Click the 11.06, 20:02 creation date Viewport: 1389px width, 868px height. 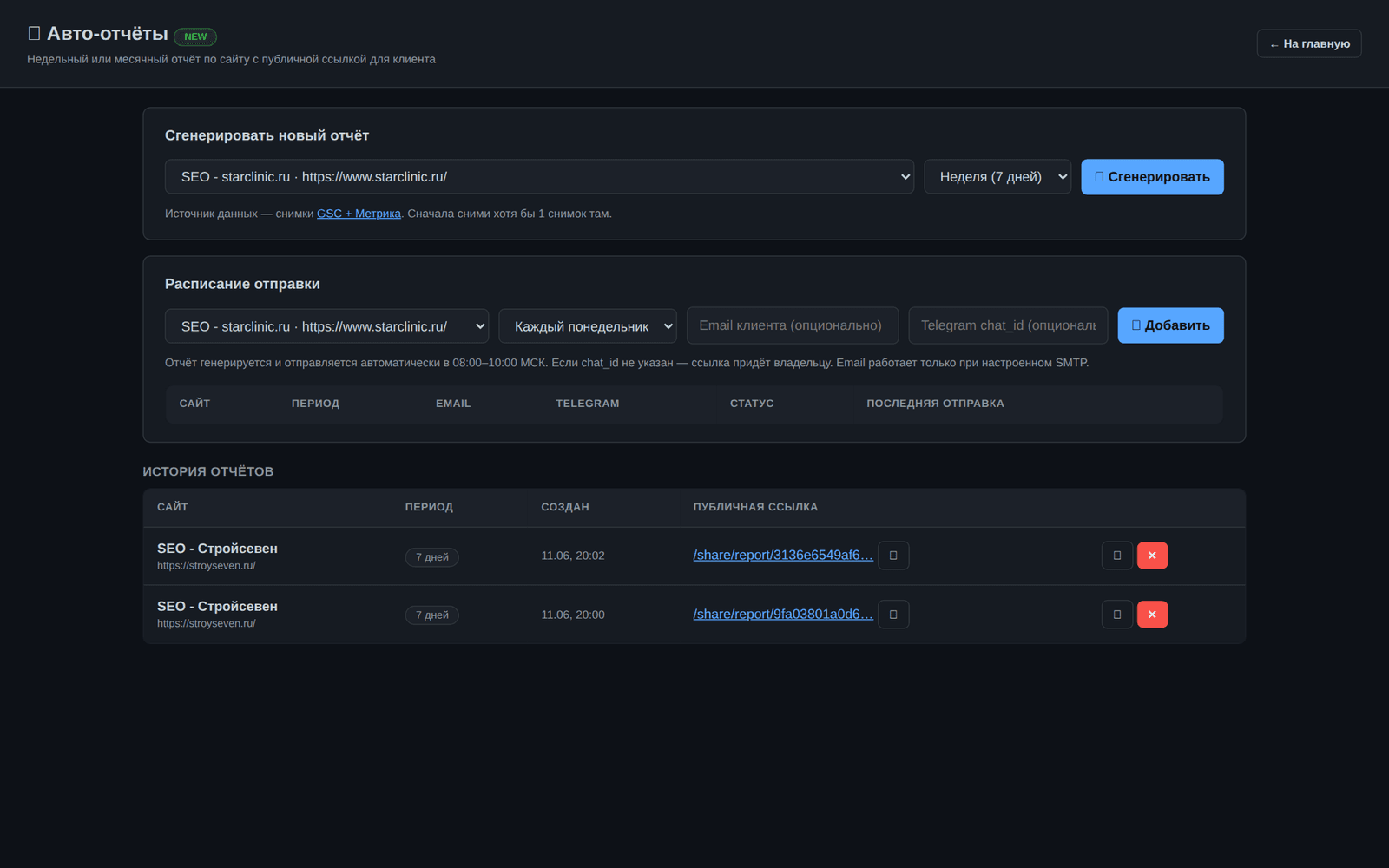(573, 556)
